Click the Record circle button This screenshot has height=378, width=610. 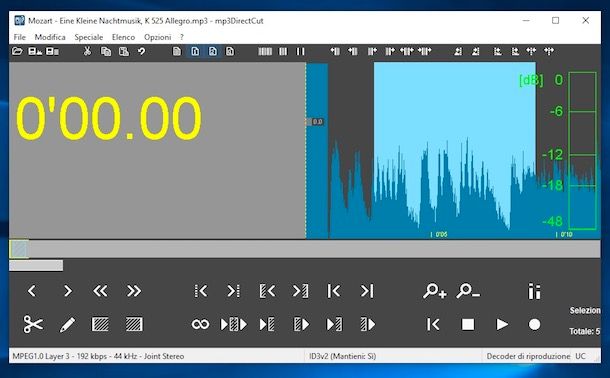click(x=535, y=324)
